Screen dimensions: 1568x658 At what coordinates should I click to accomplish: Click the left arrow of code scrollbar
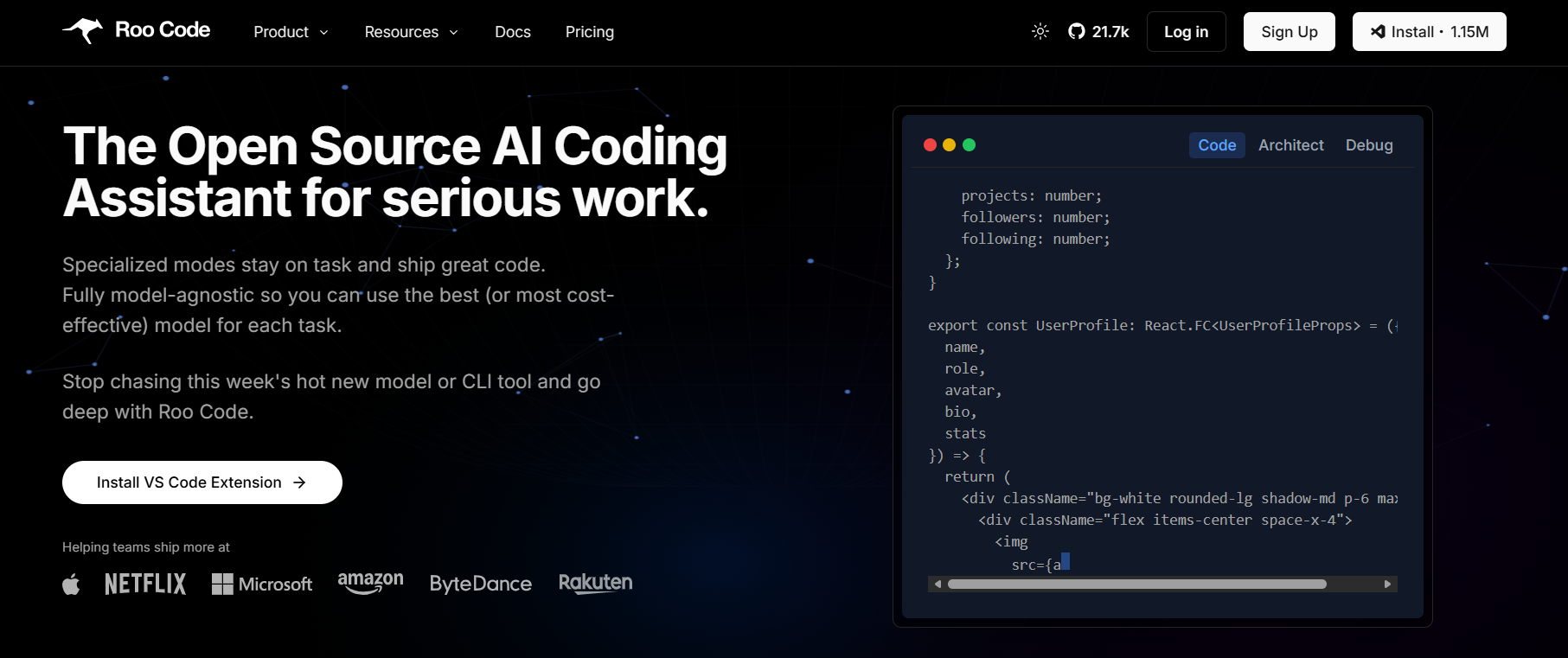click(x=938, y=585)
